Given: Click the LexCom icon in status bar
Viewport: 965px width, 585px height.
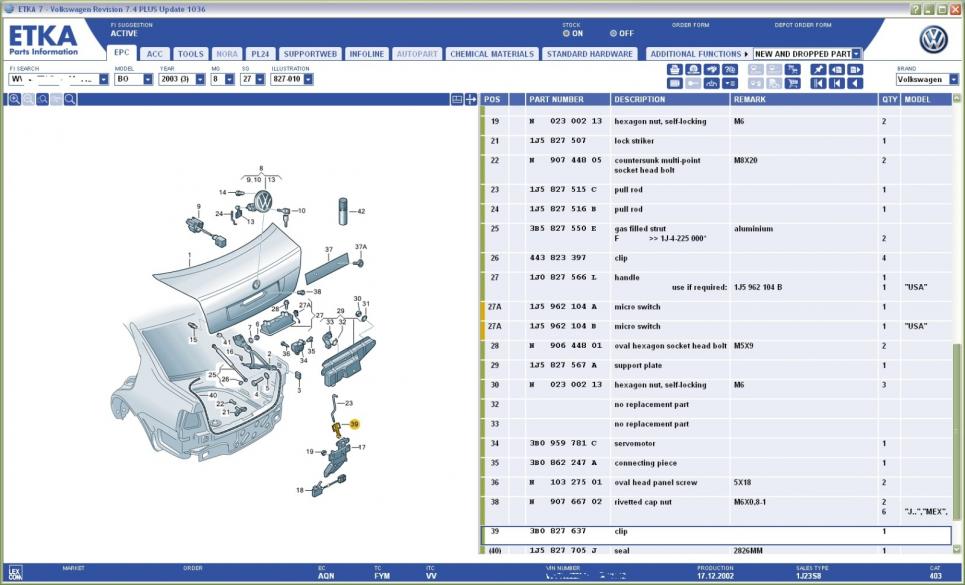Looking at the screenshot, I should pyautogui.click(x=15, y=573).
